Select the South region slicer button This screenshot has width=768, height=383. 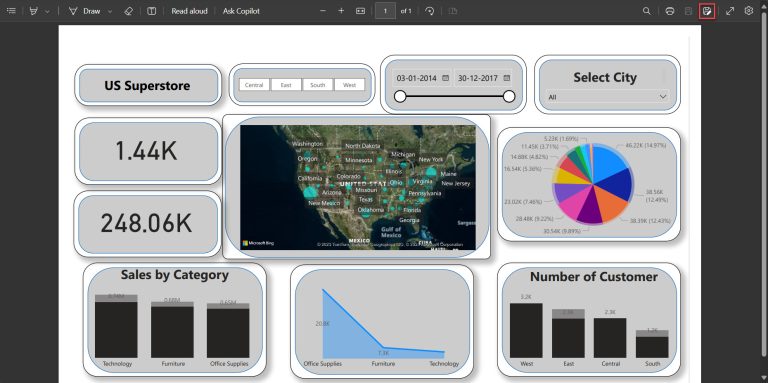(x=318, y=85)
